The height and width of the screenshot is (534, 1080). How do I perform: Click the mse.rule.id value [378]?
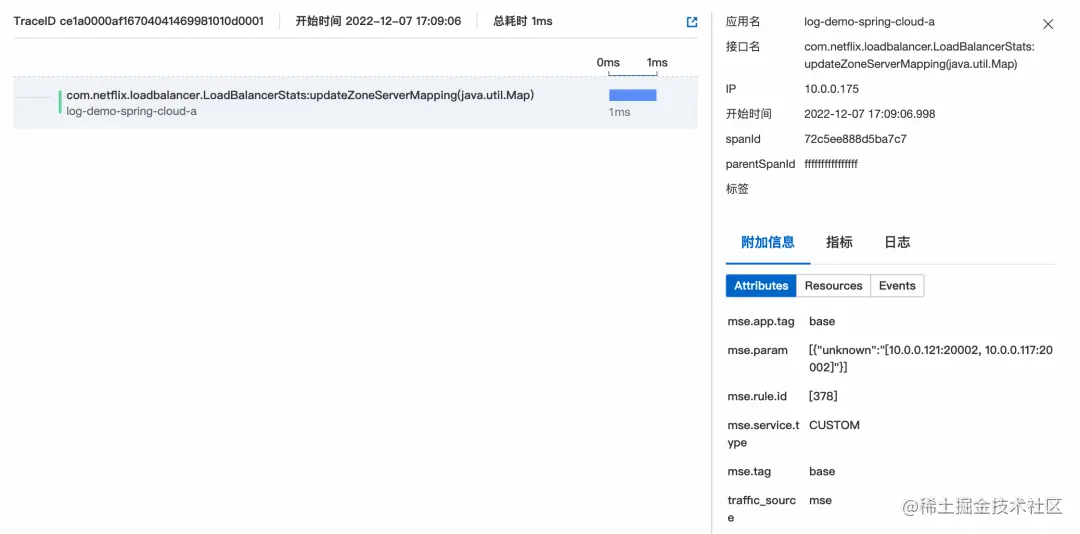coord(823,396)
